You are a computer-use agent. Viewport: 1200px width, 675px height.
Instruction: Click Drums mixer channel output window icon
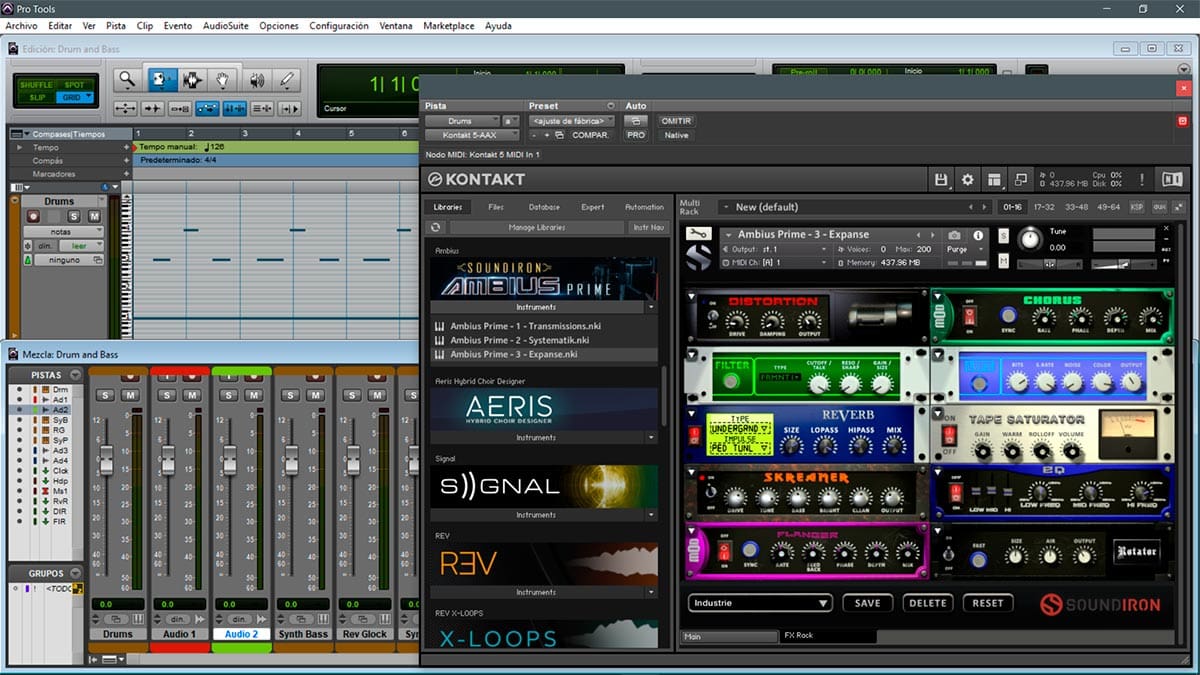[117, 619]
